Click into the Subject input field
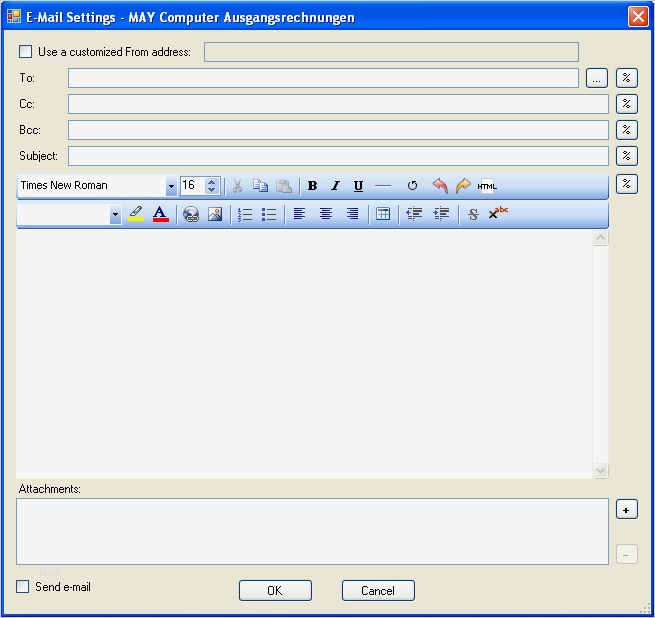 [338, 156]
